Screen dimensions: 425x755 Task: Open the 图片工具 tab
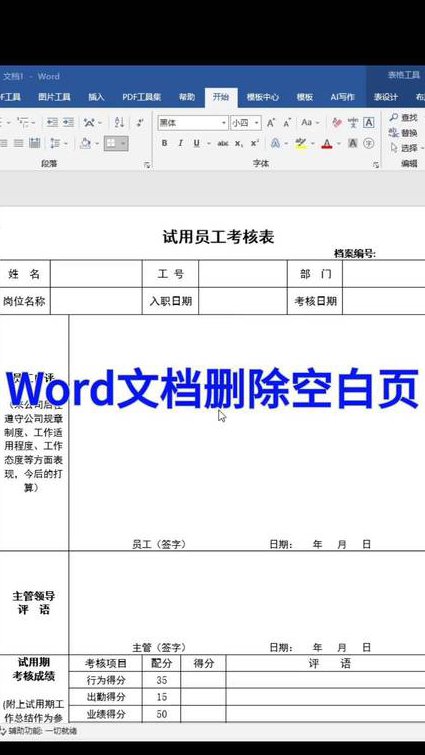(54, 97)
